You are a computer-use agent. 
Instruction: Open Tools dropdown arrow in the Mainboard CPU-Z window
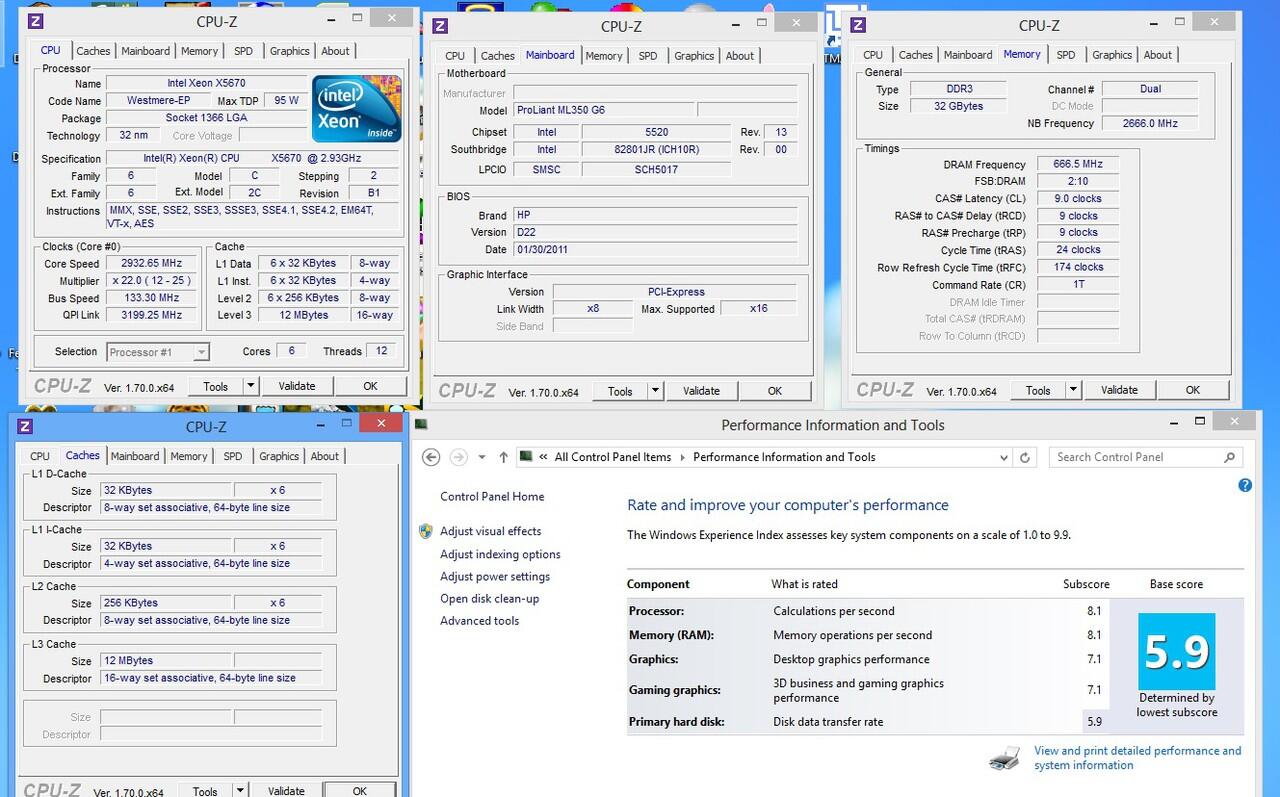pos(655,391)
